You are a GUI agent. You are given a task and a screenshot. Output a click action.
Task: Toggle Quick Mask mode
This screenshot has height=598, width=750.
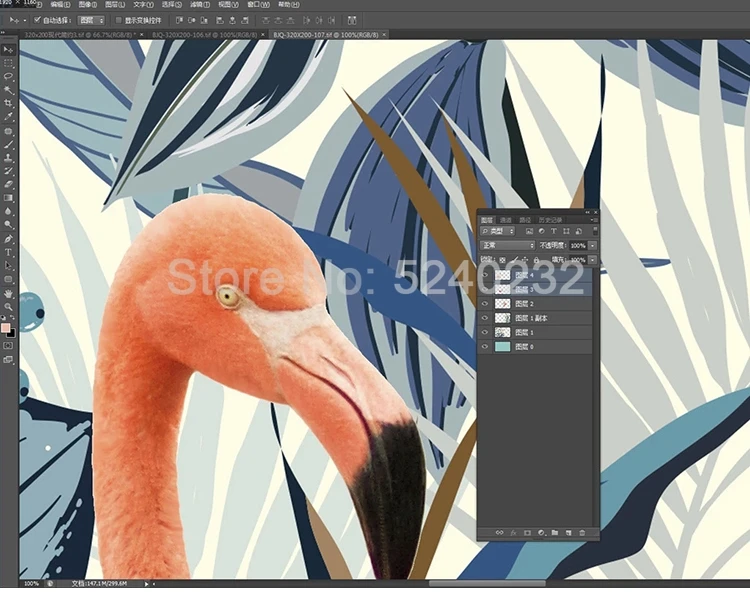point(8,346)
